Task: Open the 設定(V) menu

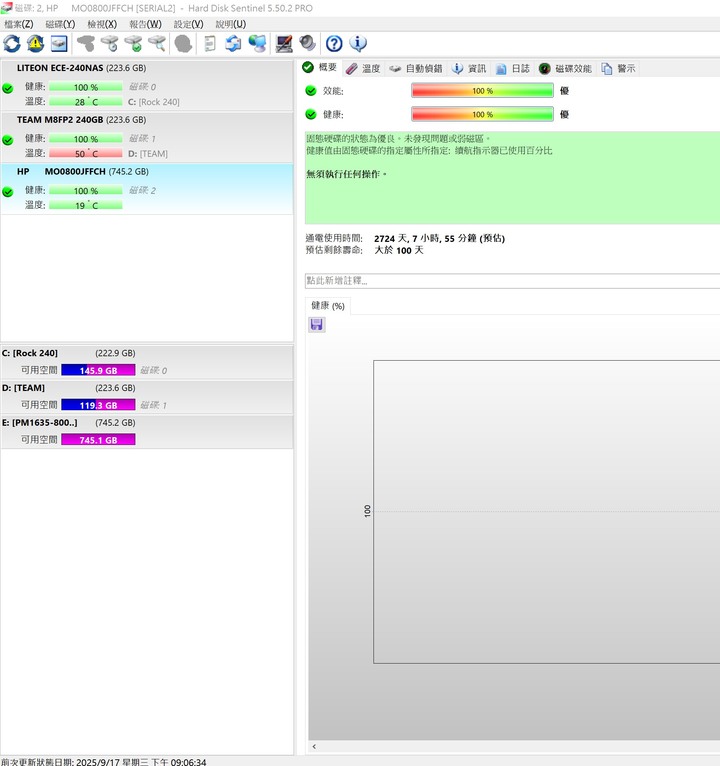Action: pyautogui.click(x=188, y=24)
